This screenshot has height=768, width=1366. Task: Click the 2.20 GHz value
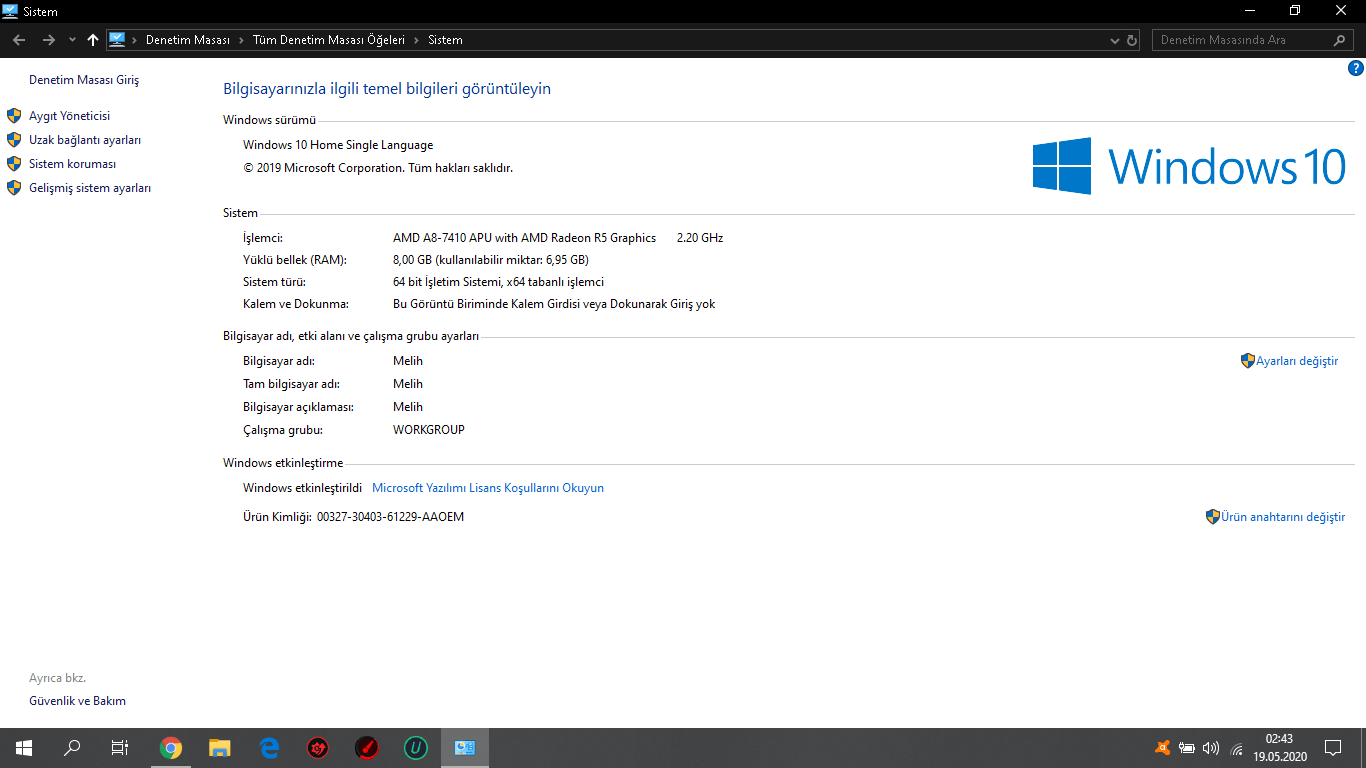pos(700,238)
